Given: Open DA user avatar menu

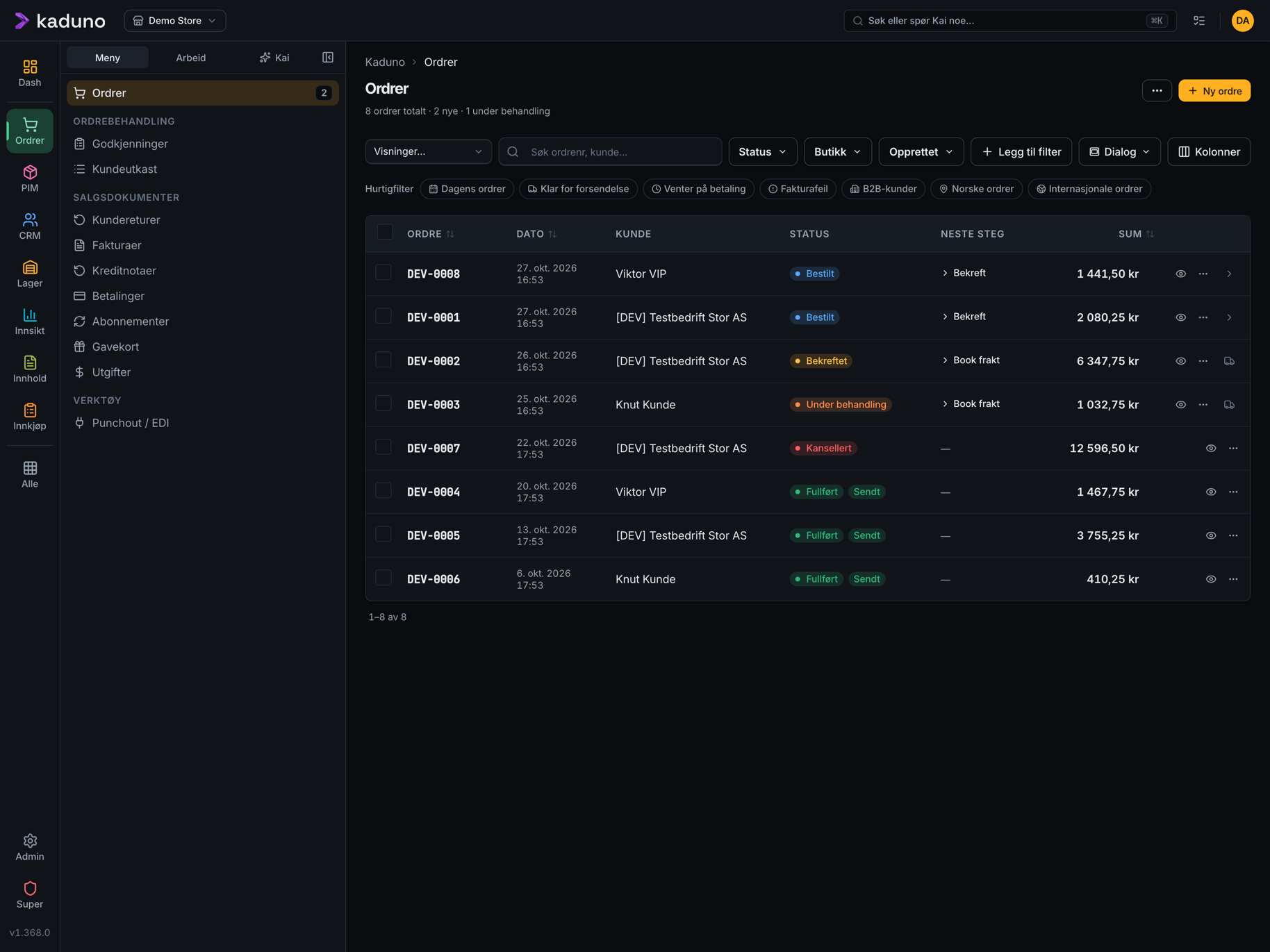Looking at the screenshot, I should pos(1242,21).
